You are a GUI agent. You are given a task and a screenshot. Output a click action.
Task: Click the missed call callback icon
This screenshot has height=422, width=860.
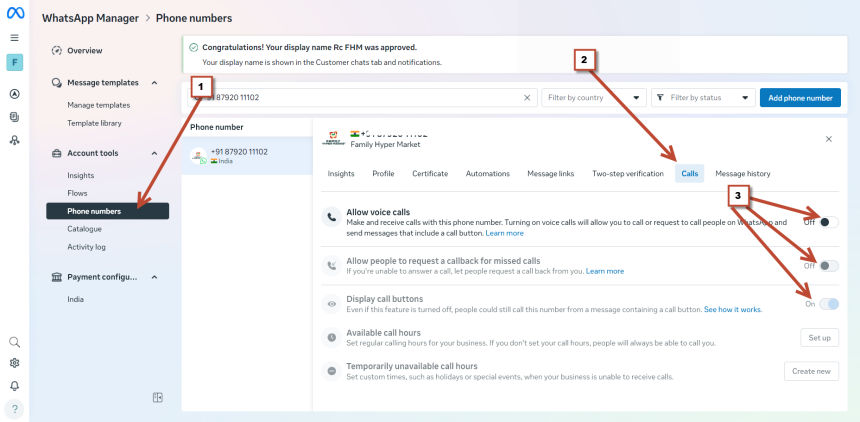(x=331, y=266)
